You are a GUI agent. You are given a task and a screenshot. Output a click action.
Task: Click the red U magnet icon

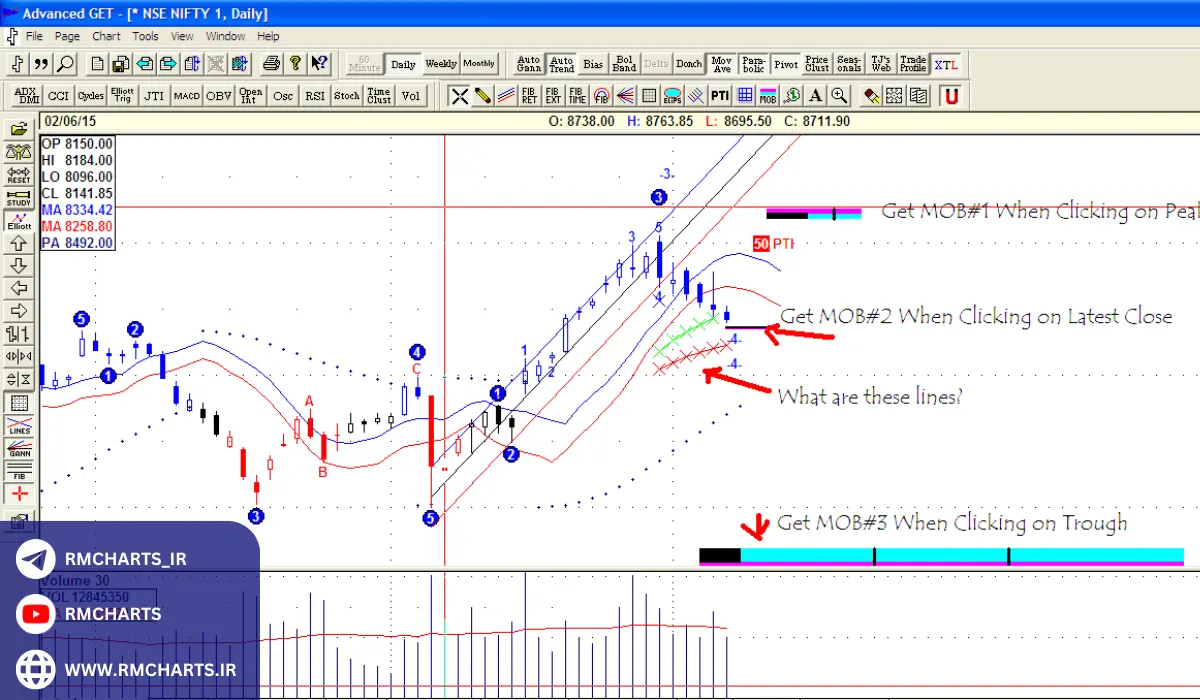[x=951, y=96]
